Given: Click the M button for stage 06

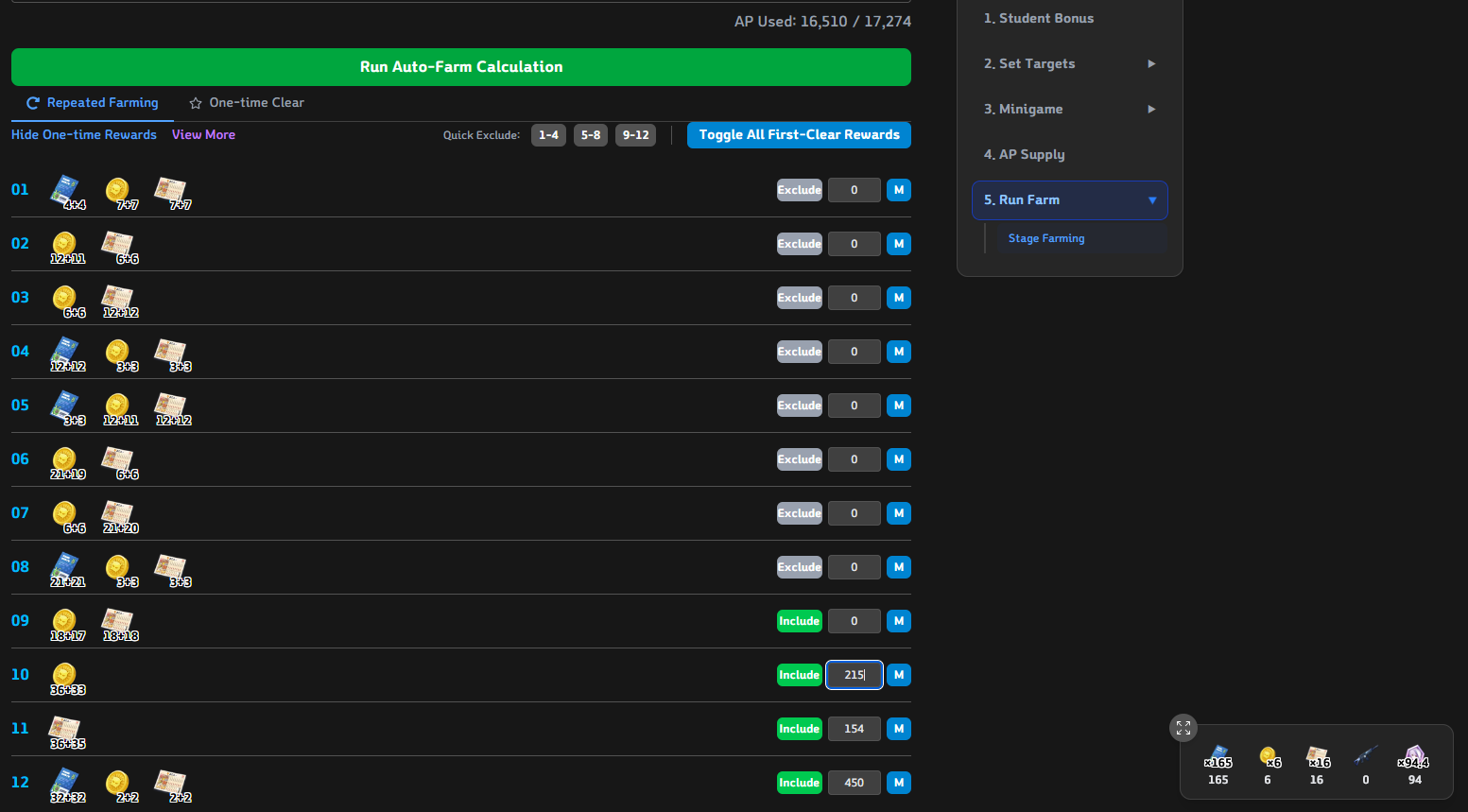Looking at the screenshot, I should (x=899, y=459).
